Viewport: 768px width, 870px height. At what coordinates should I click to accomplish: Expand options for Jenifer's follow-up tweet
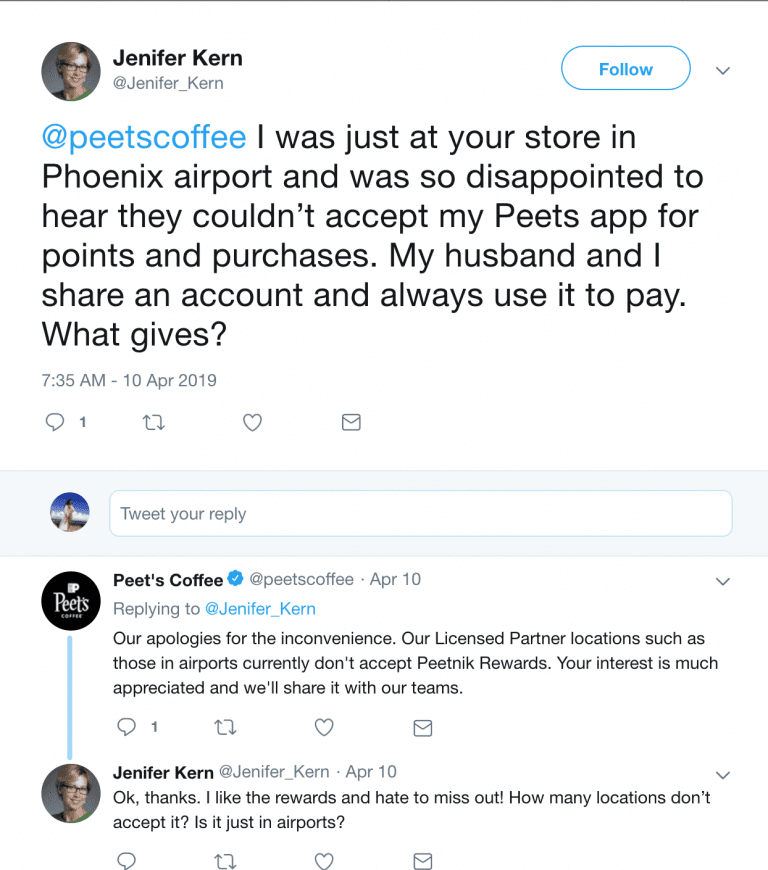tap(723, 774)
